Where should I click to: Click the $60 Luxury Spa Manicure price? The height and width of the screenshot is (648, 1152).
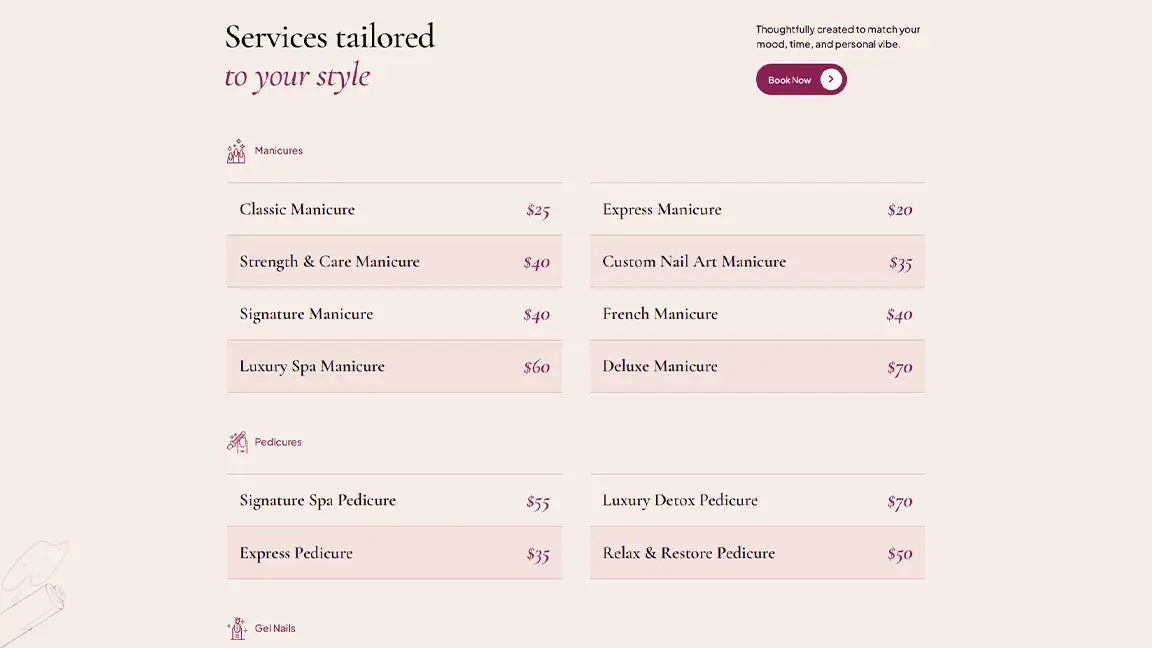pos(536,367)
